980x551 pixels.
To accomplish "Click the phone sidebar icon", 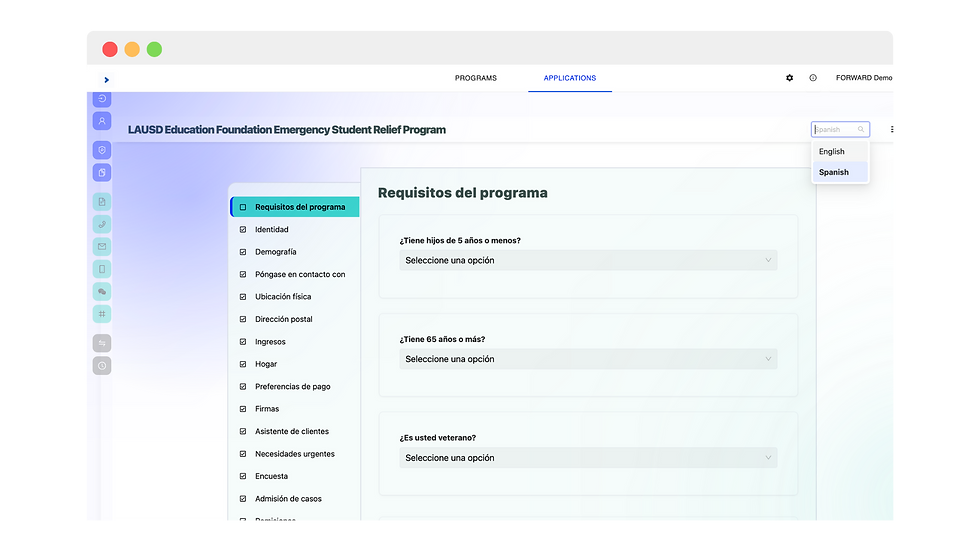I will pos(102,224).
